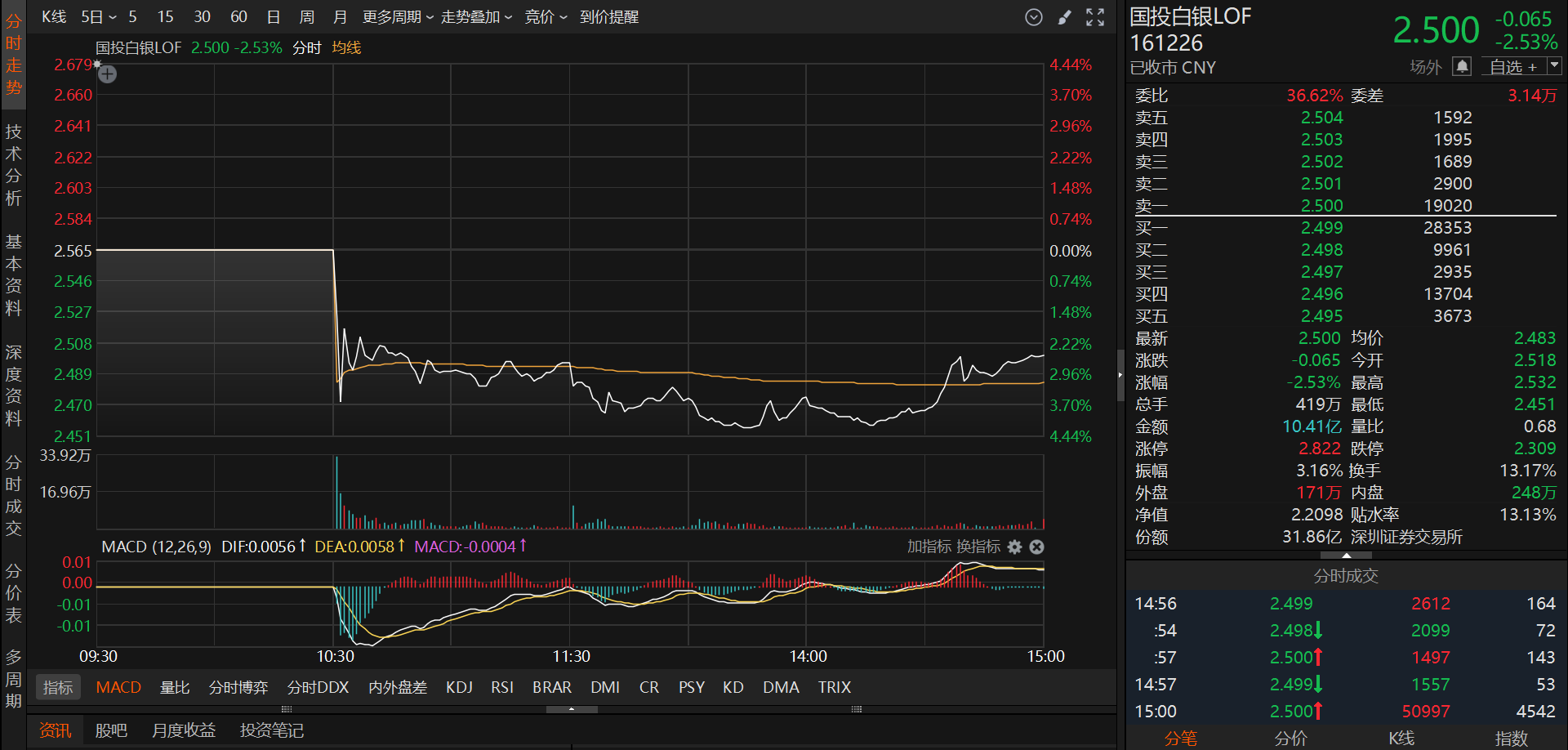Collapse the right quote panel arrow
The width and height of the screenshot is (1568, 750).
tap(1120, 375)
